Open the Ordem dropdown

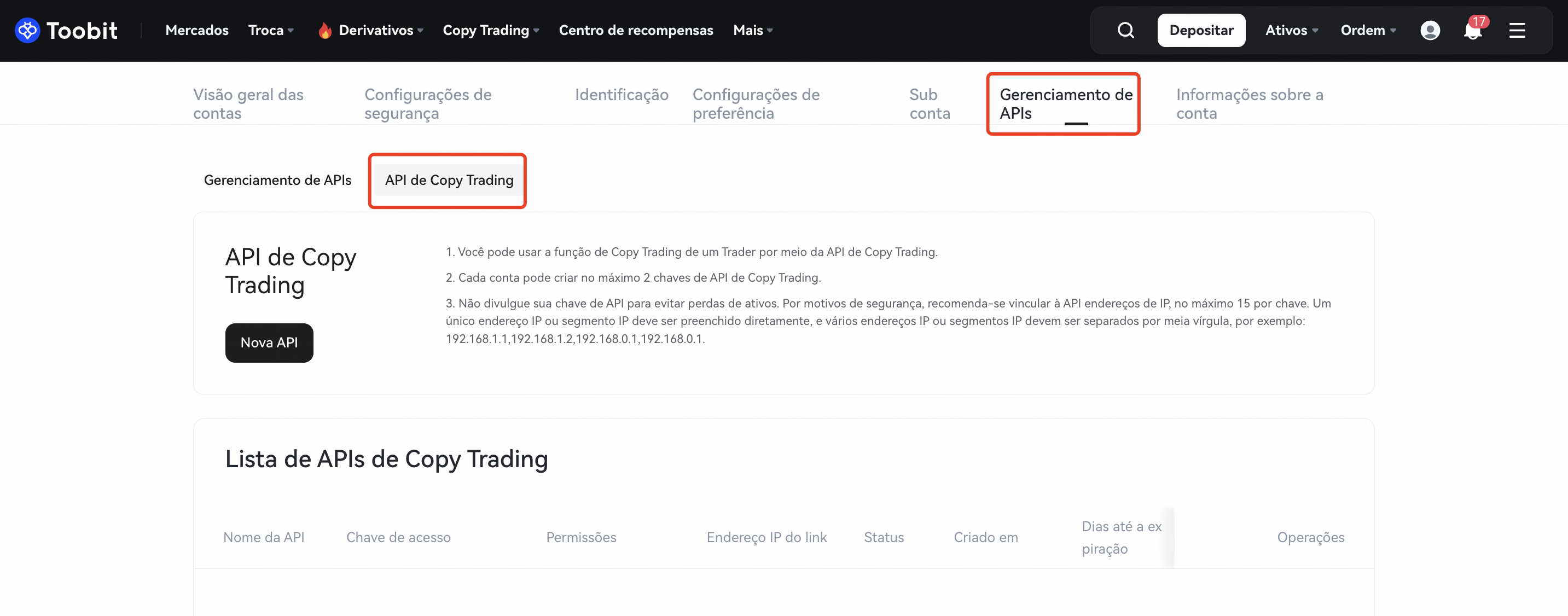click(1368, 31)
